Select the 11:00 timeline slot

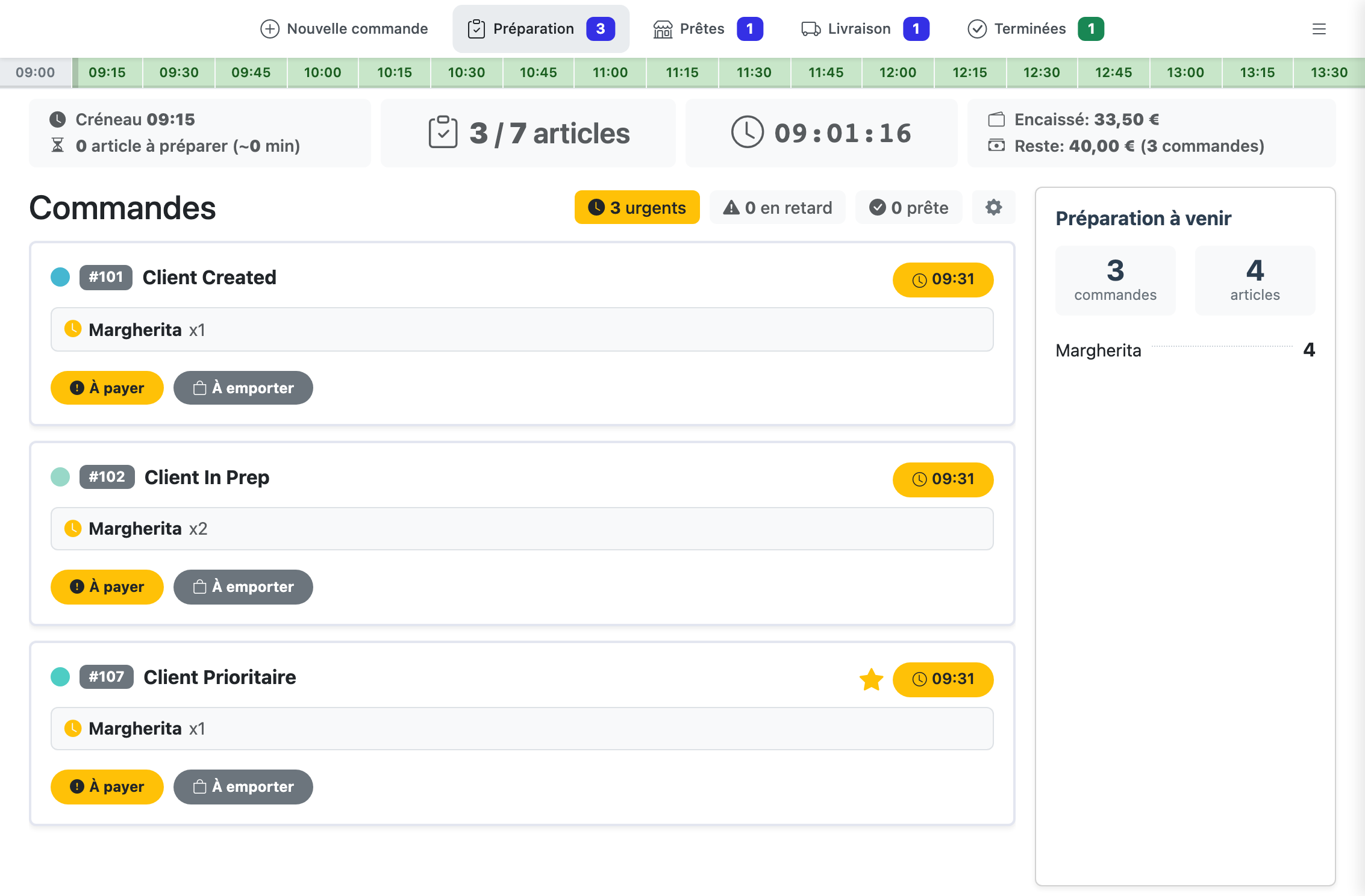[610, 72]
